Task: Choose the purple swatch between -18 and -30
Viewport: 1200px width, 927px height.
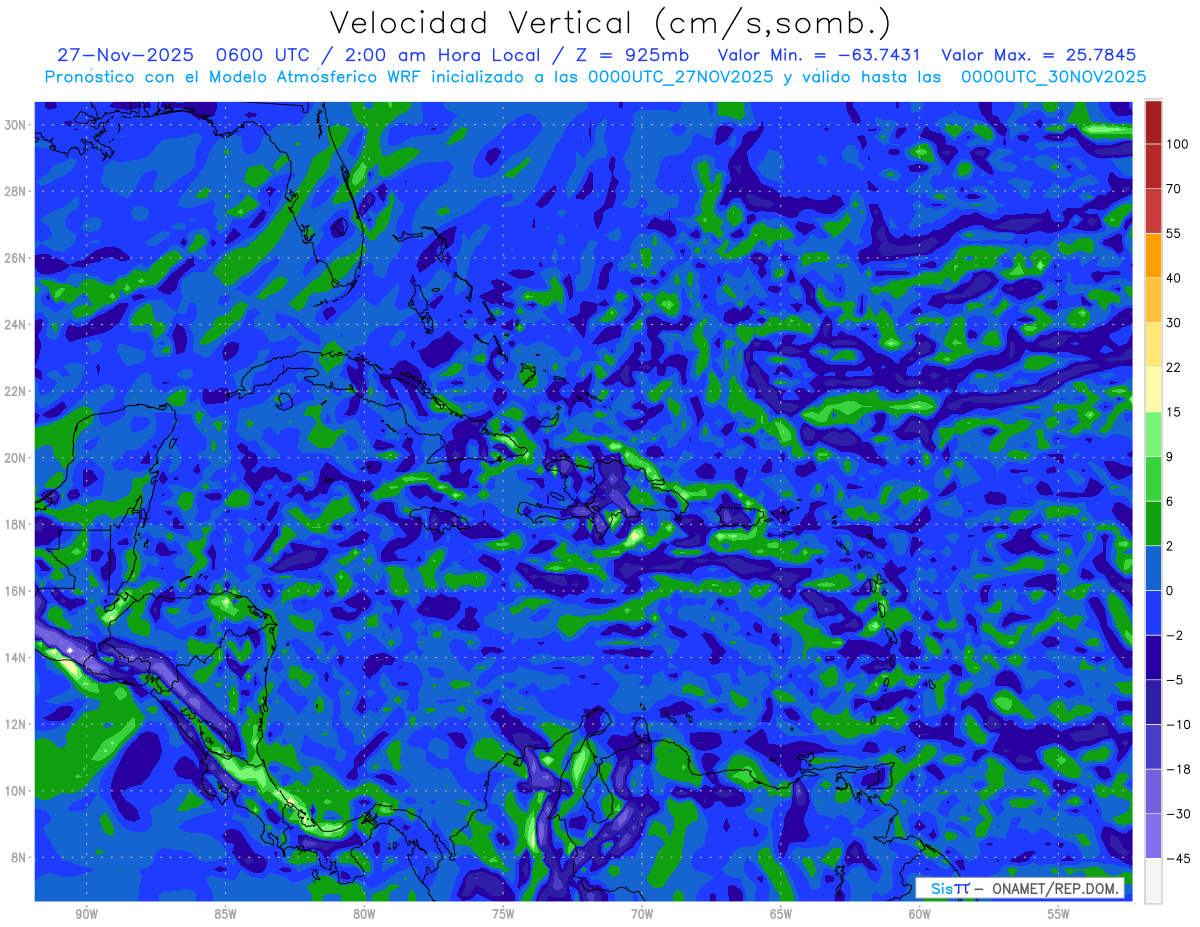Action: (1153, 791)
